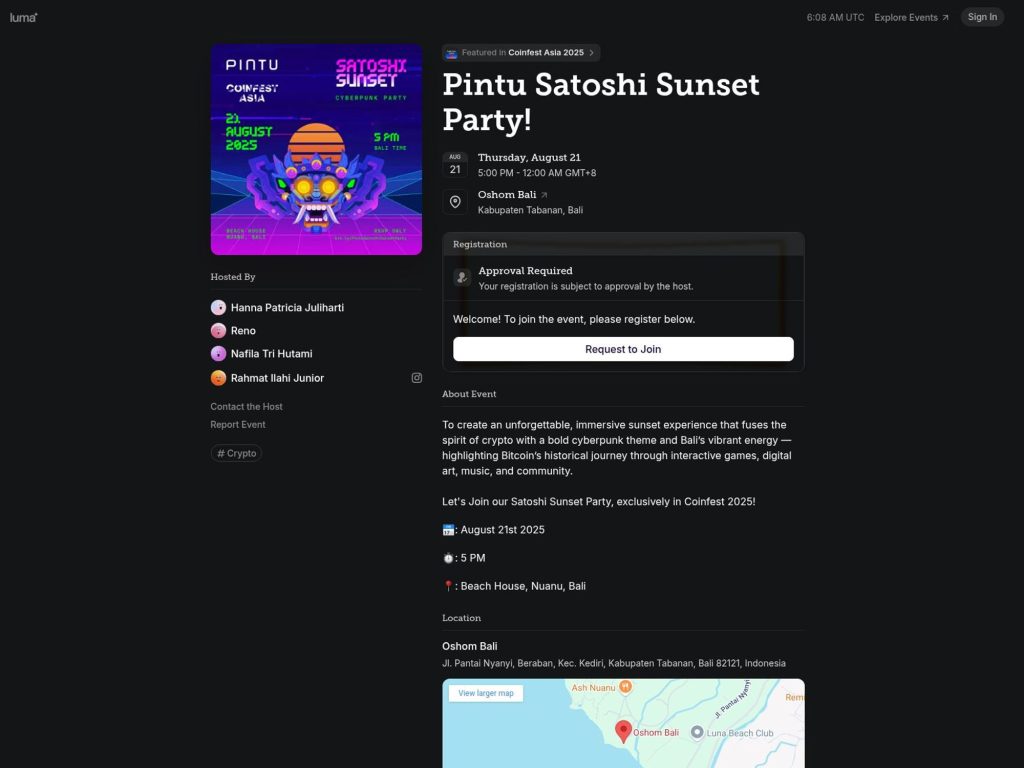Select the #Crypto tag

click(236, 452)
